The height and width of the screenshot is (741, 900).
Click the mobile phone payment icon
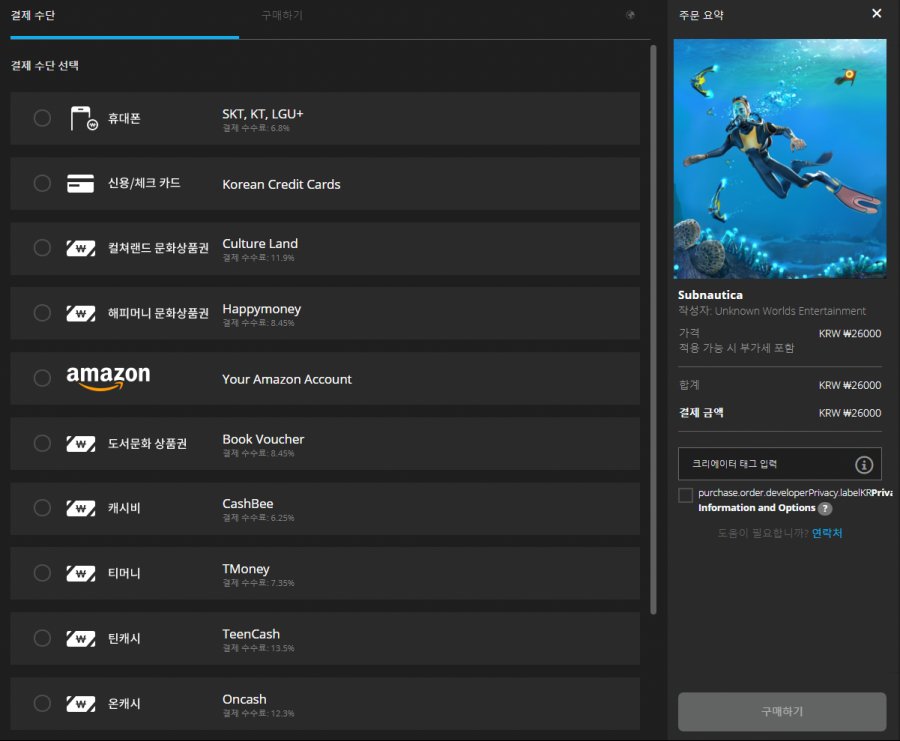84,119
